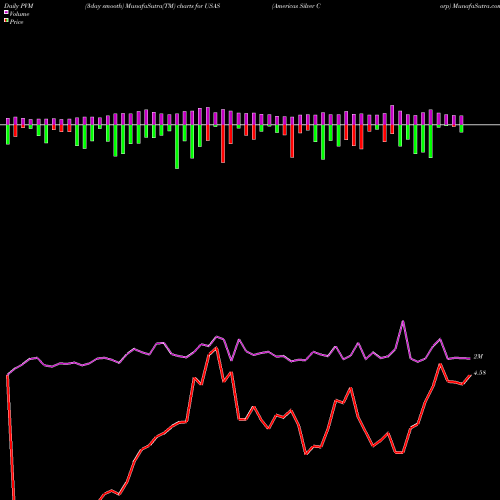Viewport: 500px width, 500px height.
Task: Click the '4.58' price end value label
Action: (480, 373)
